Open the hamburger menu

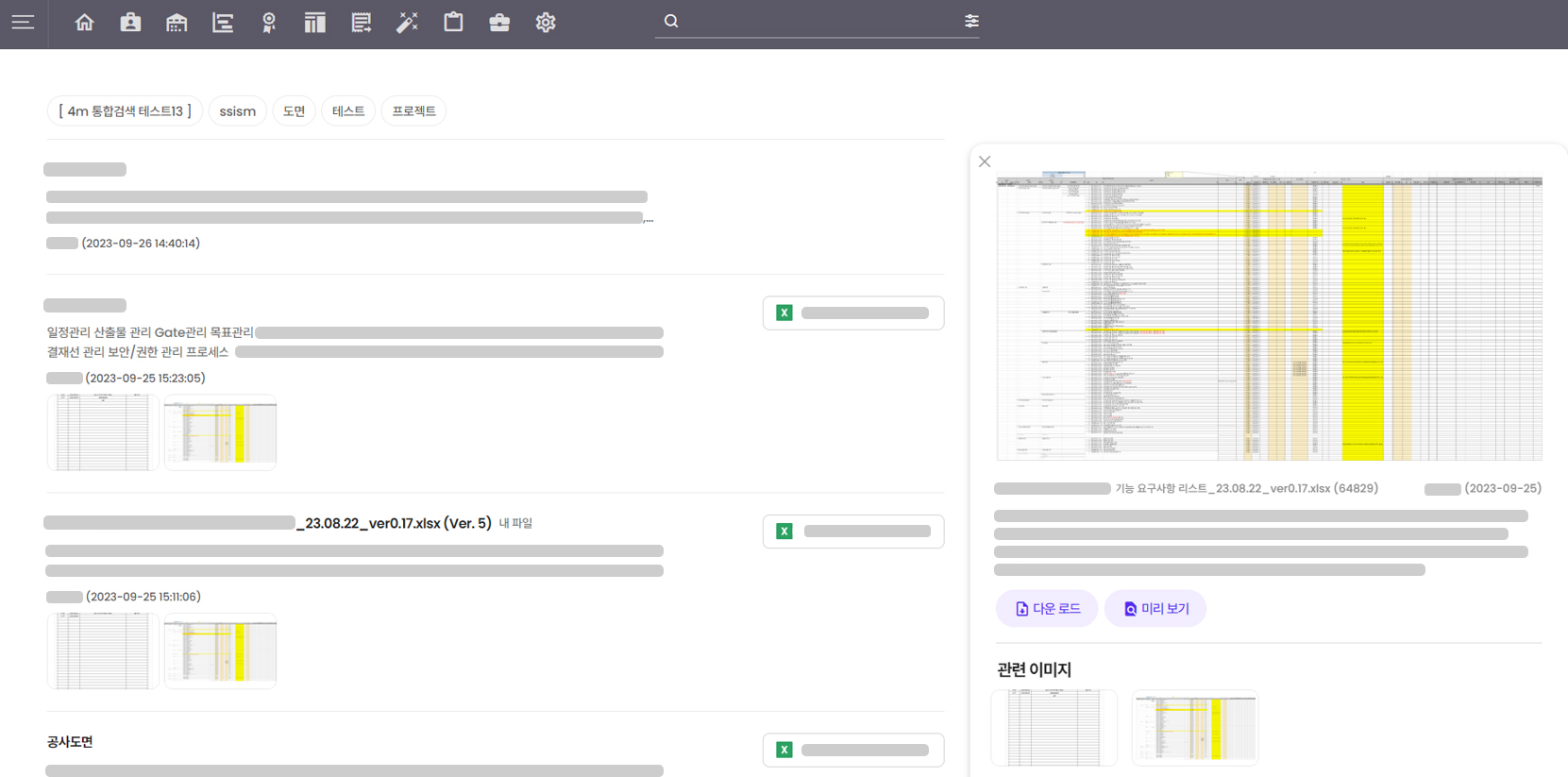(23, 22)
